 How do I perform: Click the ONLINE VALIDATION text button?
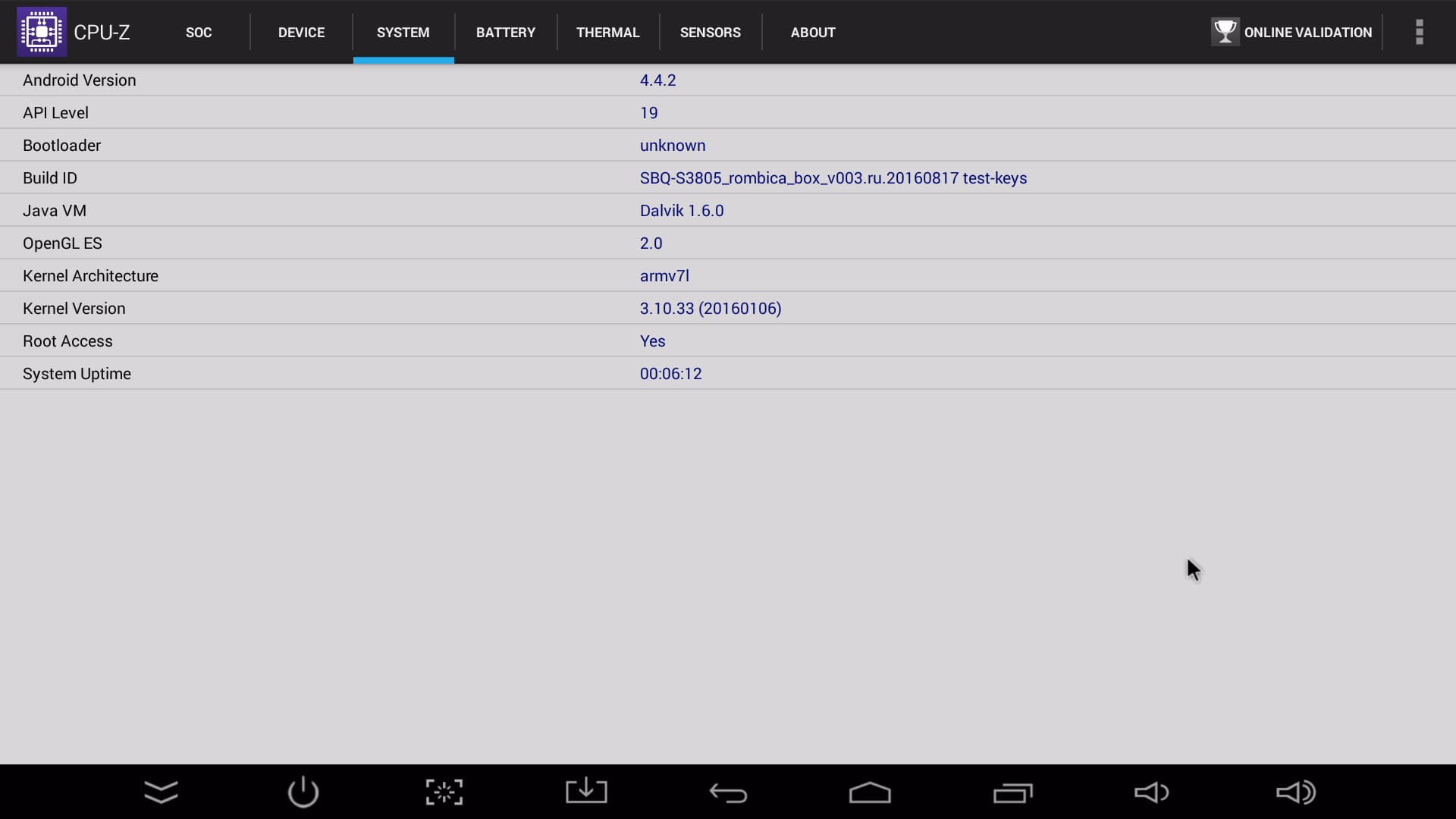point(1307,33)
